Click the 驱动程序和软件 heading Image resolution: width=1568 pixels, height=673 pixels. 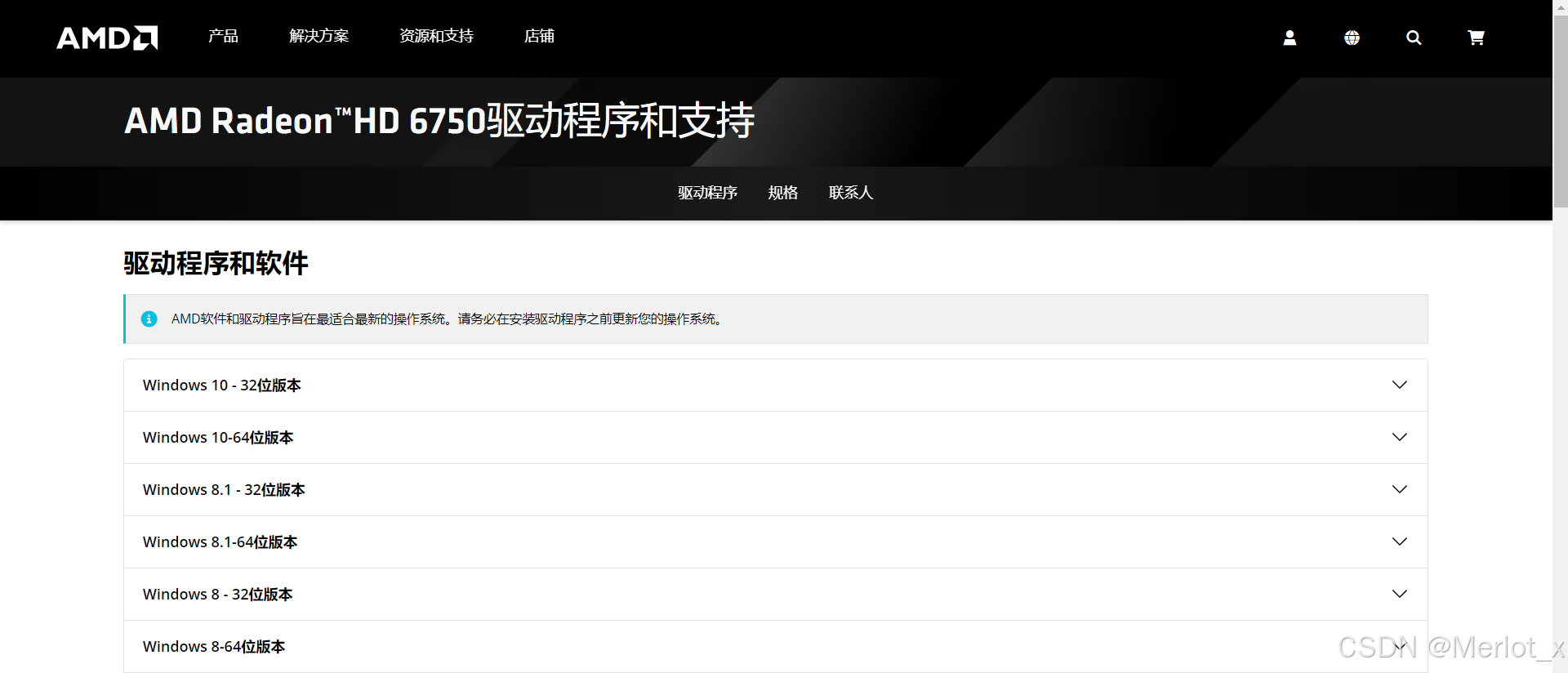click(216, 264)
